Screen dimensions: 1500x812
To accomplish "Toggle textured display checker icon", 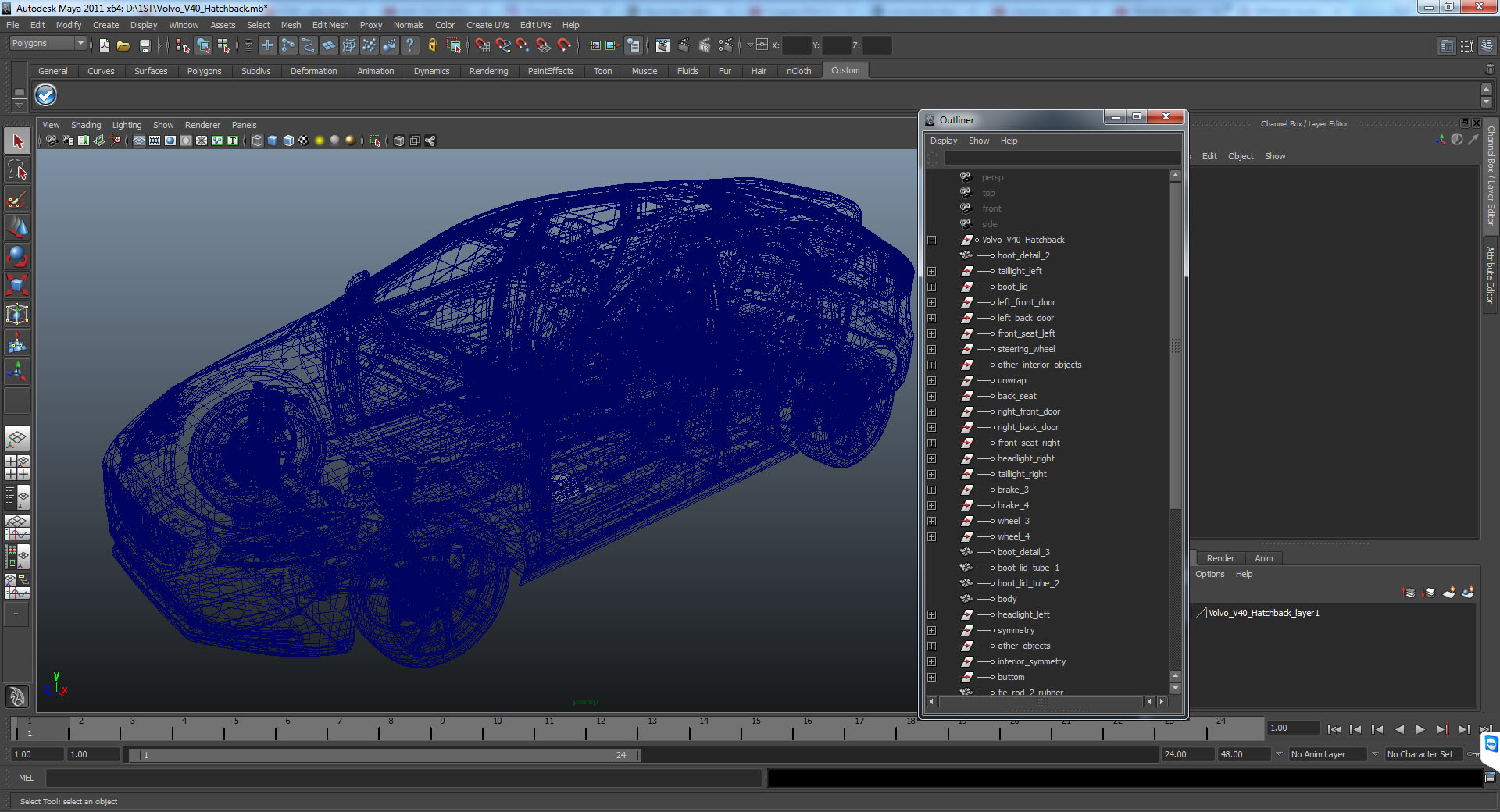I will [x=303, y=141].
